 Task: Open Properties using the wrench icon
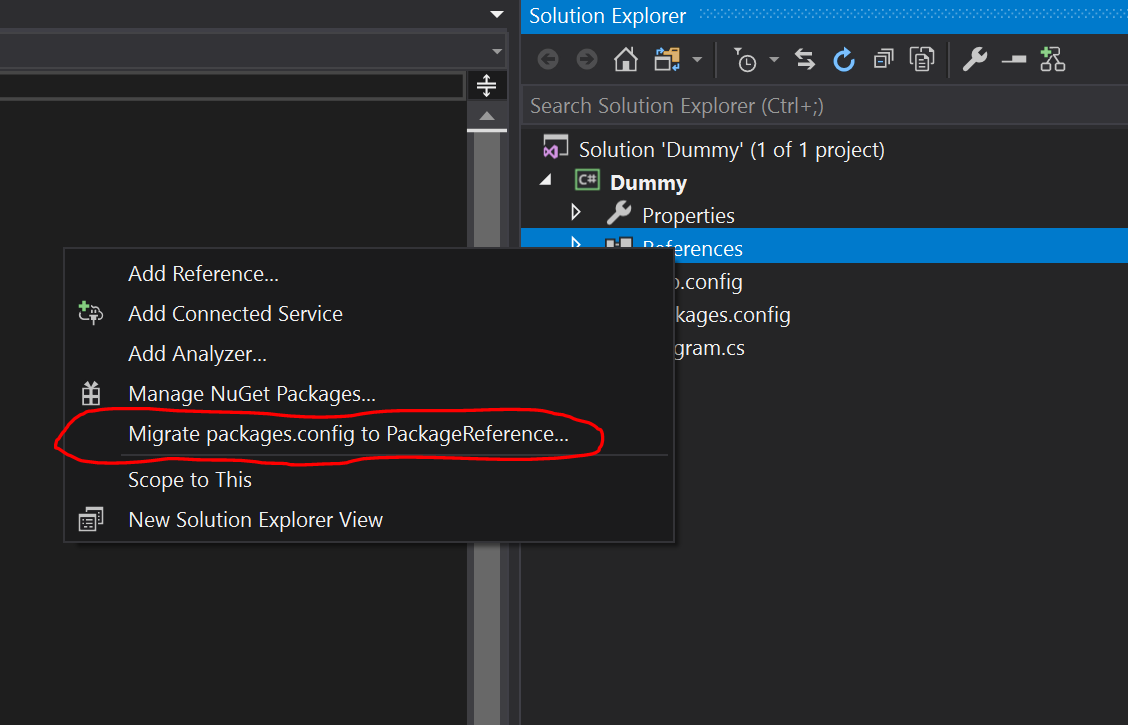point(973,59)
